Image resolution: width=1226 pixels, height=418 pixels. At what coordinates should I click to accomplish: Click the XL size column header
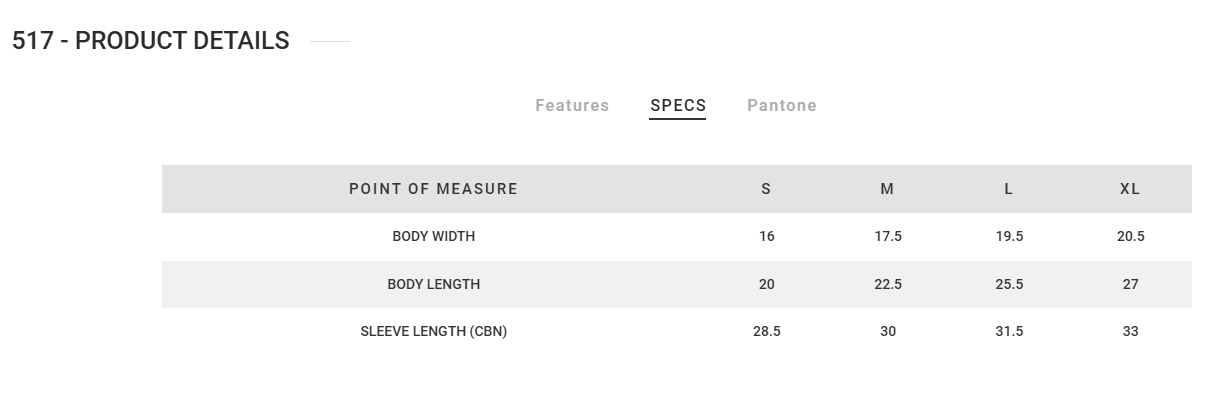(1130, 189)
